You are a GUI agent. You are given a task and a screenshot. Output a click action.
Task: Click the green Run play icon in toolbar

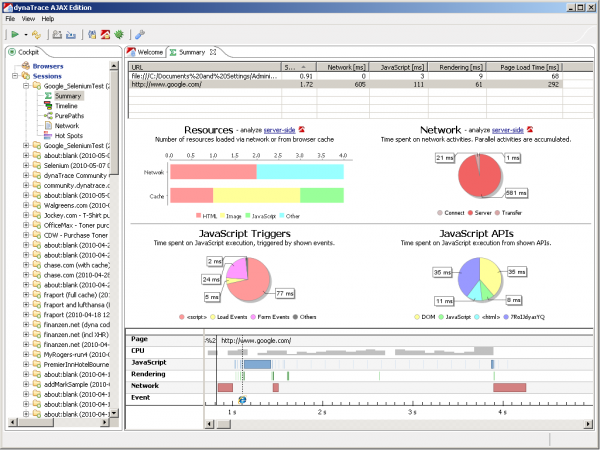[x=15, y=34]
